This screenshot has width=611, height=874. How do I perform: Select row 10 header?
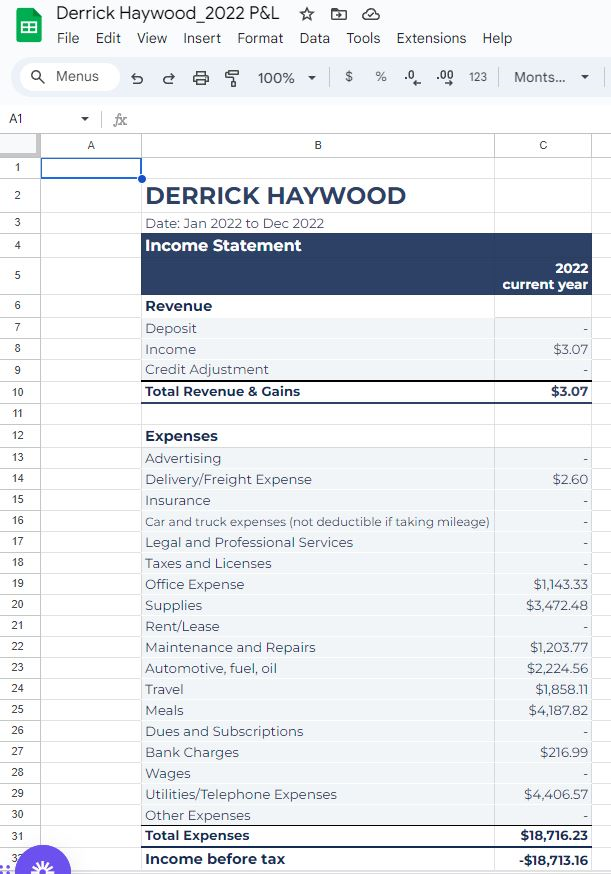tap(18, 392)
